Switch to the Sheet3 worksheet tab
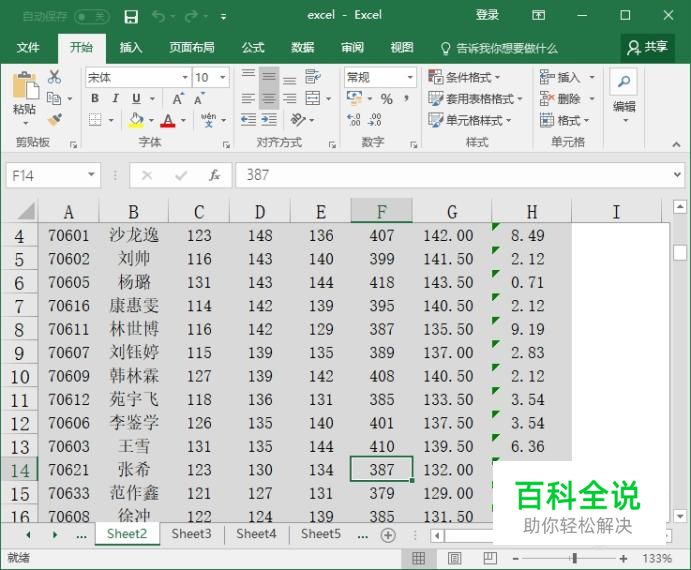This screenshot has width=691, height=570. pyautogui.click(x=191, y=534)
